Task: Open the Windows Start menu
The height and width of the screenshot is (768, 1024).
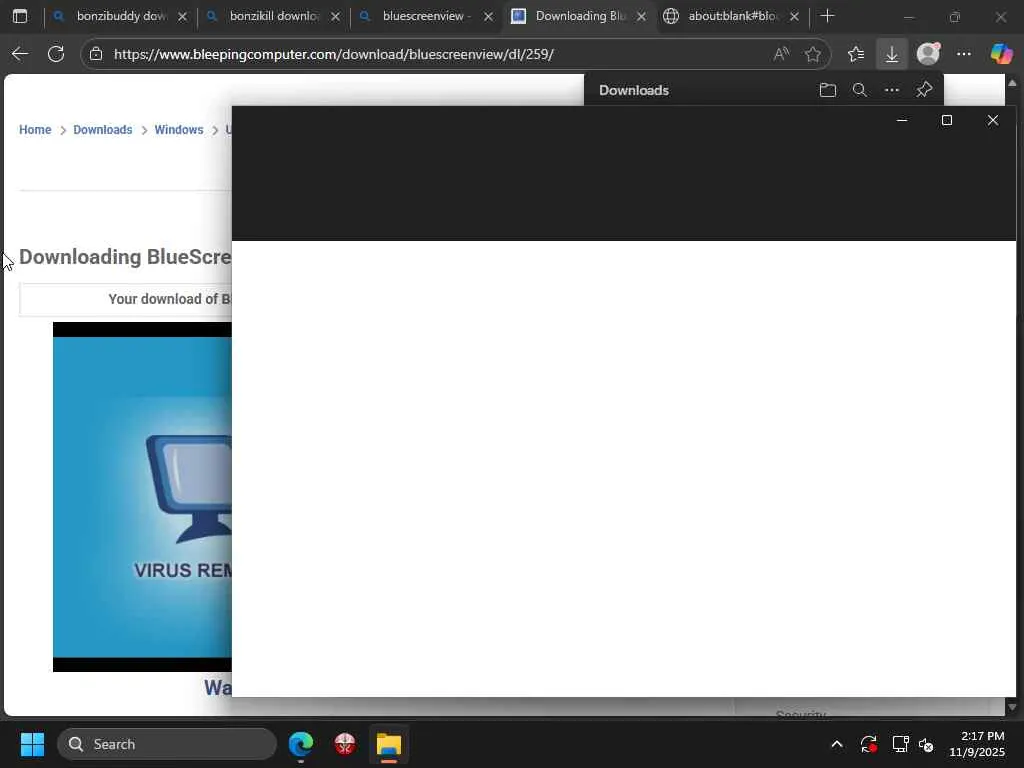Action: (32, 744)
